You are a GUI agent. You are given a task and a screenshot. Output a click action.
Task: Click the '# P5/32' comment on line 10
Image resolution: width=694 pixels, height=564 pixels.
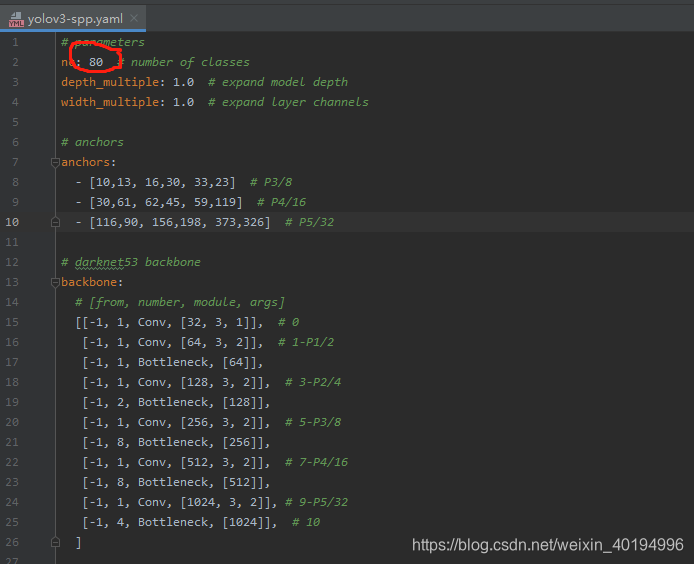(x=309, y=222)
